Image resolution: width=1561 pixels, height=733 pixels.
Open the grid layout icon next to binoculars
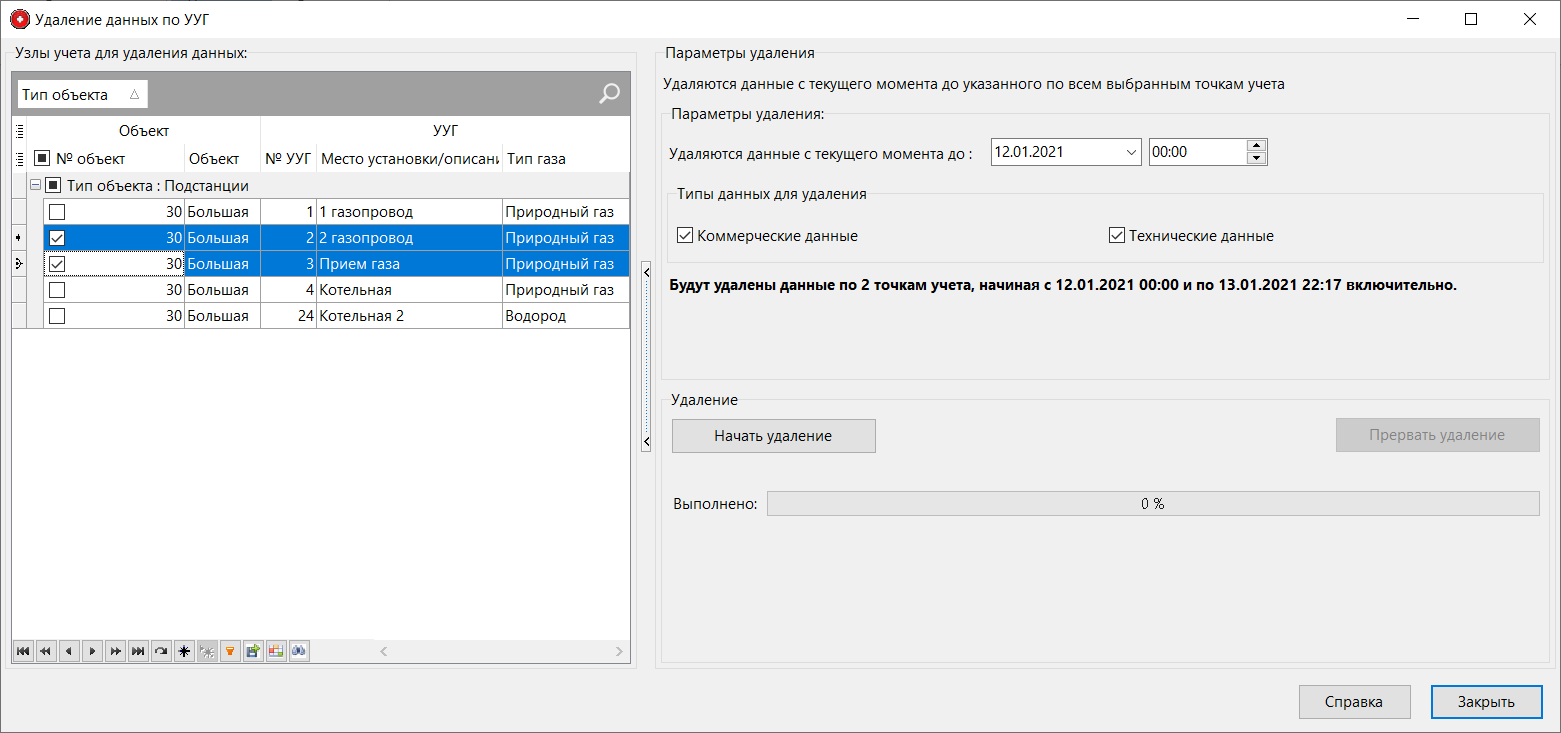click(275, 651)
